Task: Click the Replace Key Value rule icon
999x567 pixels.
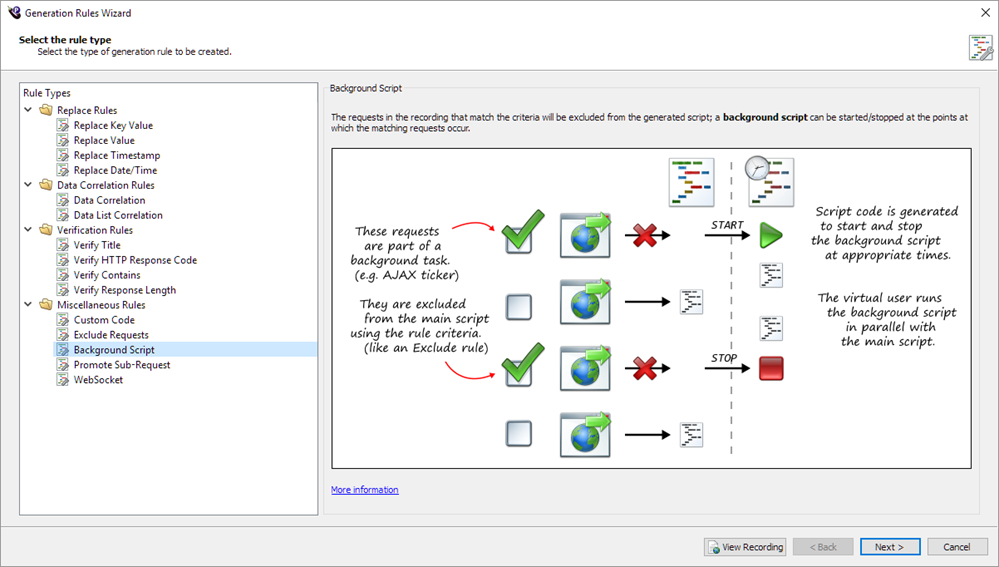Action: [63, 126]
